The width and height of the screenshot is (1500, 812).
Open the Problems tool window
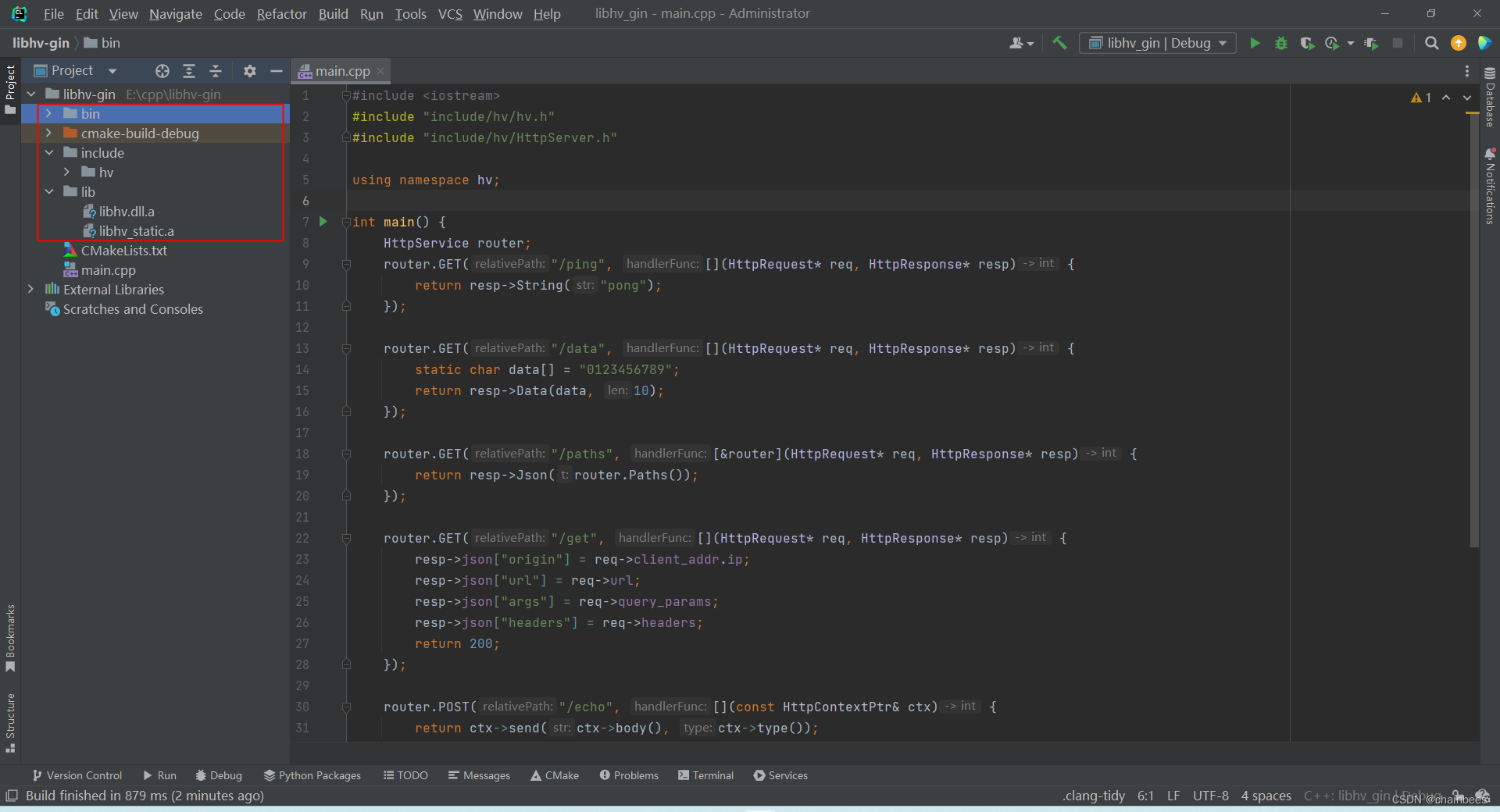click(x=629, y=775)
